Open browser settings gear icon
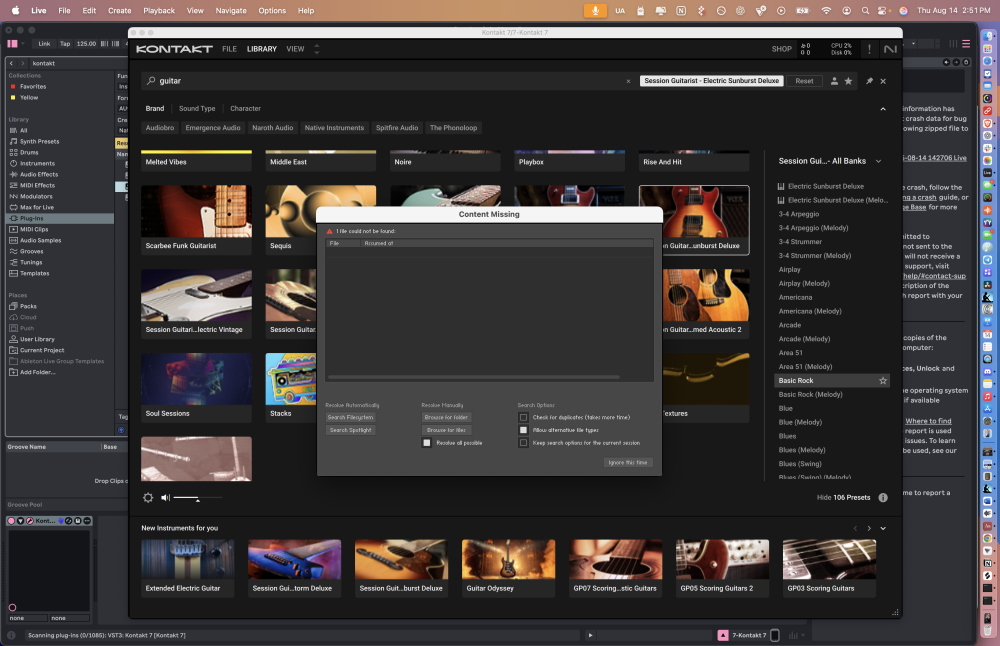Image resolution: width=1000 pixels, height=646 pixels. (x=148, y=497)
